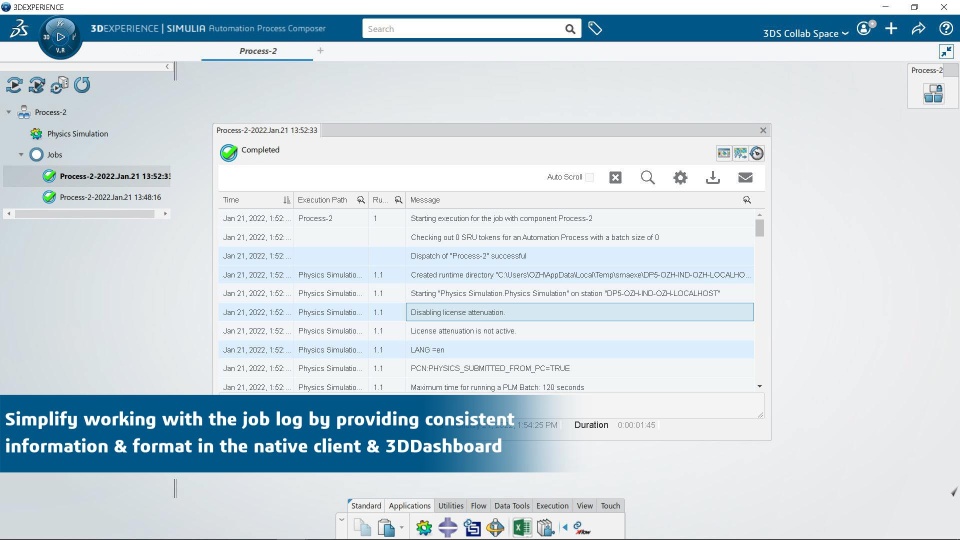This screenshot has height=540, width=960.
Task: Click the 3DS logo in header
Action: click(19, 28)
